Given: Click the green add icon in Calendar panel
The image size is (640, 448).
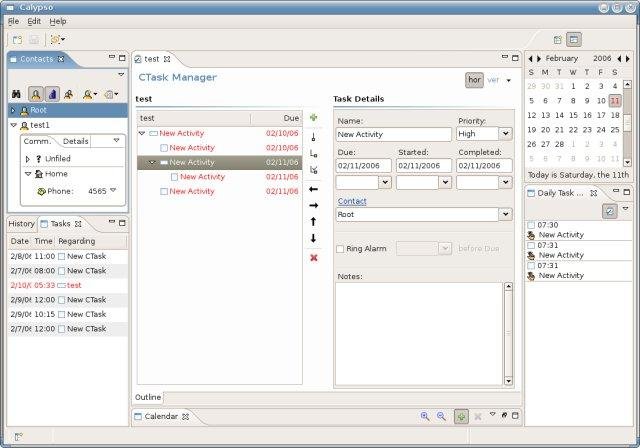Looking at the screenshot, I should [461, 417].
